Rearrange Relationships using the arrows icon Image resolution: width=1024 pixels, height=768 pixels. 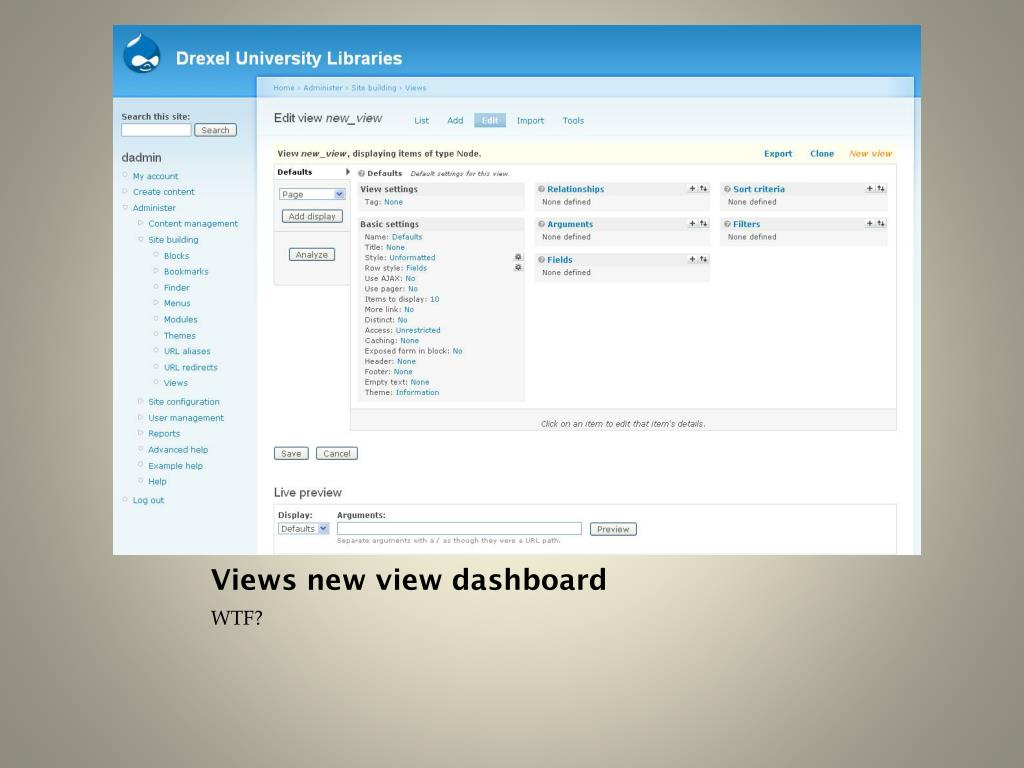tap(703, 189)
